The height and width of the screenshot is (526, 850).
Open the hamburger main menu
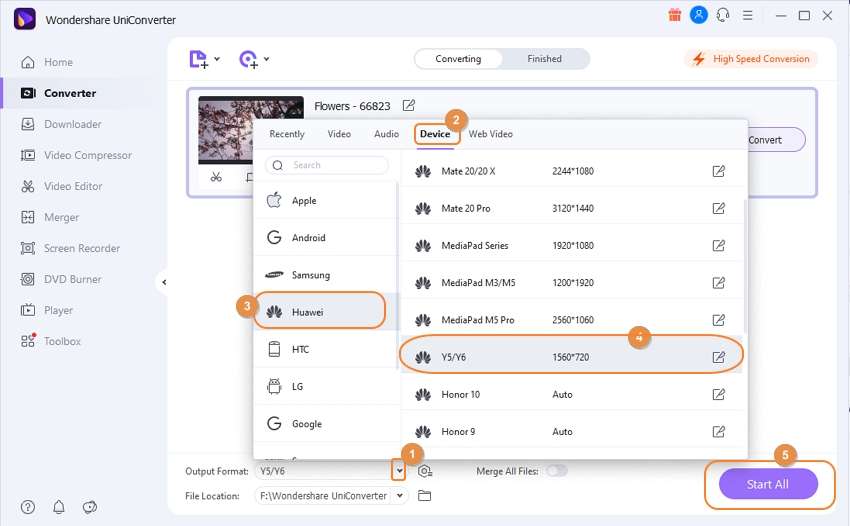coord(748,15)
